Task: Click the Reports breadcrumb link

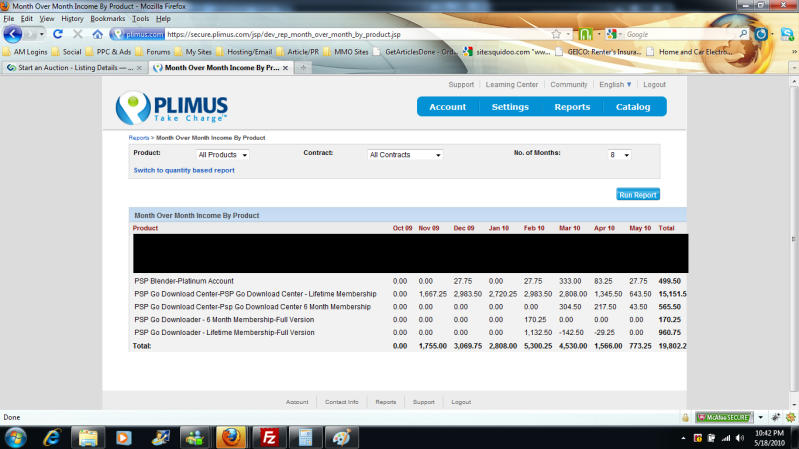Action: pos(139,138)
